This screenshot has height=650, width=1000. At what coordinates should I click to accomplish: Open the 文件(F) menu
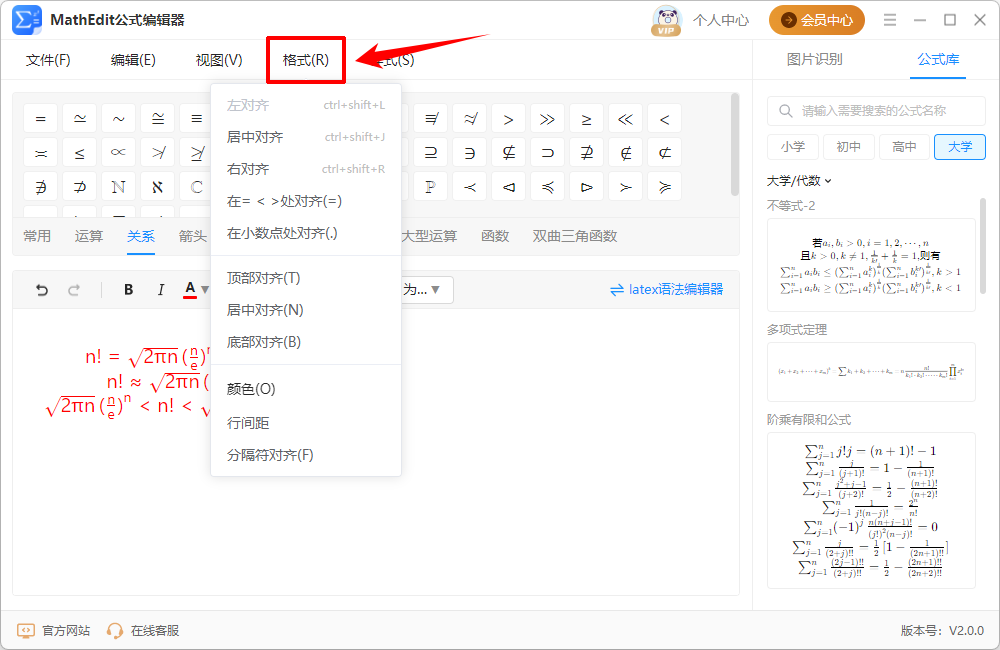(x=48, y=60)
